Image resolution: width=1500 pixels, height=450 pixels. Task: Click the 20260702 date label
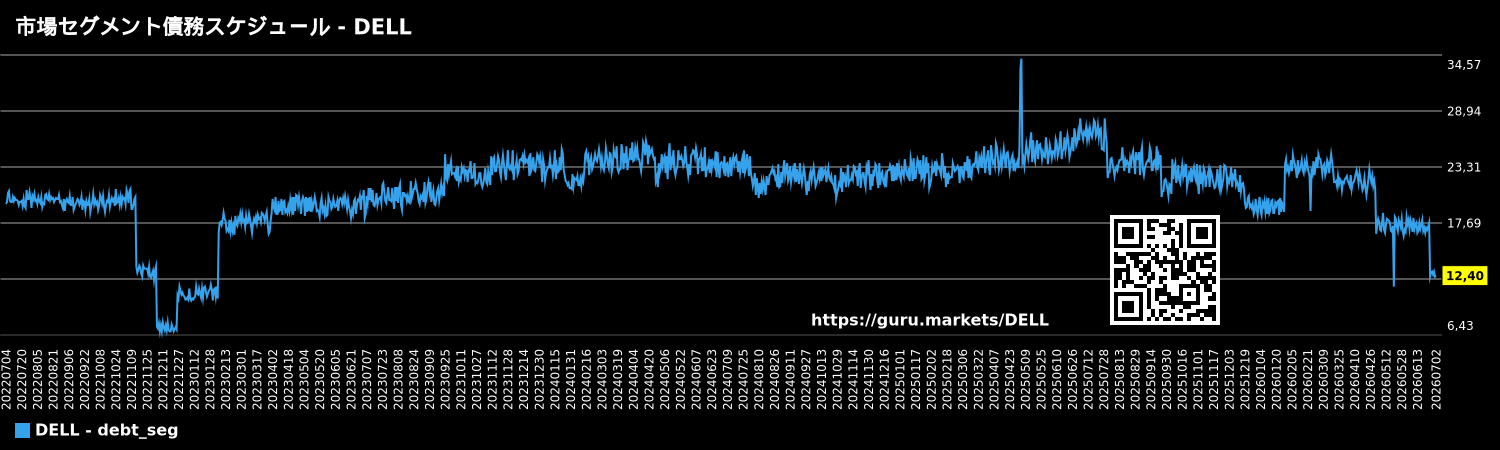(x=1436, y=378)
